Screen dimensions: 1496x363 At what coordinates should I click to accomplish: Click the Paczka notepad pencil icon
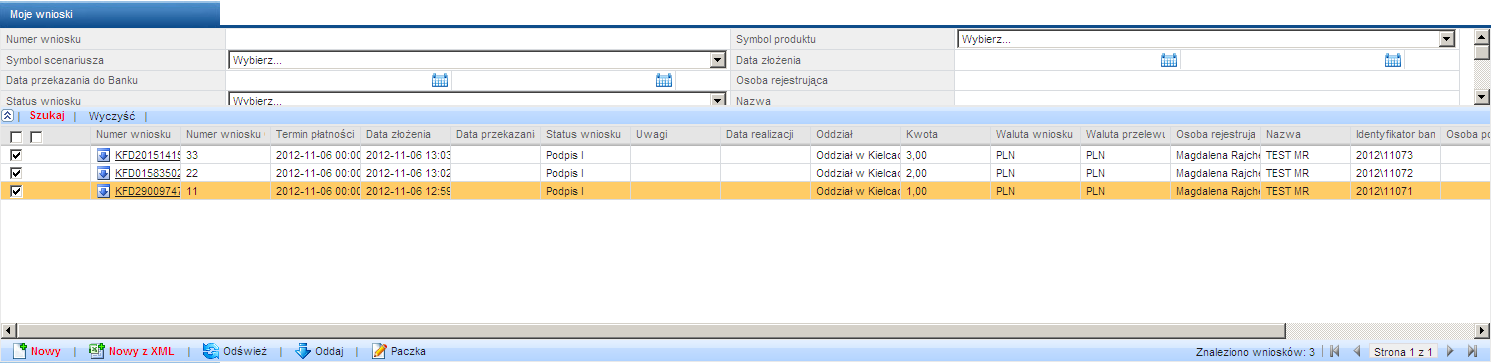(x=379, y=351)
